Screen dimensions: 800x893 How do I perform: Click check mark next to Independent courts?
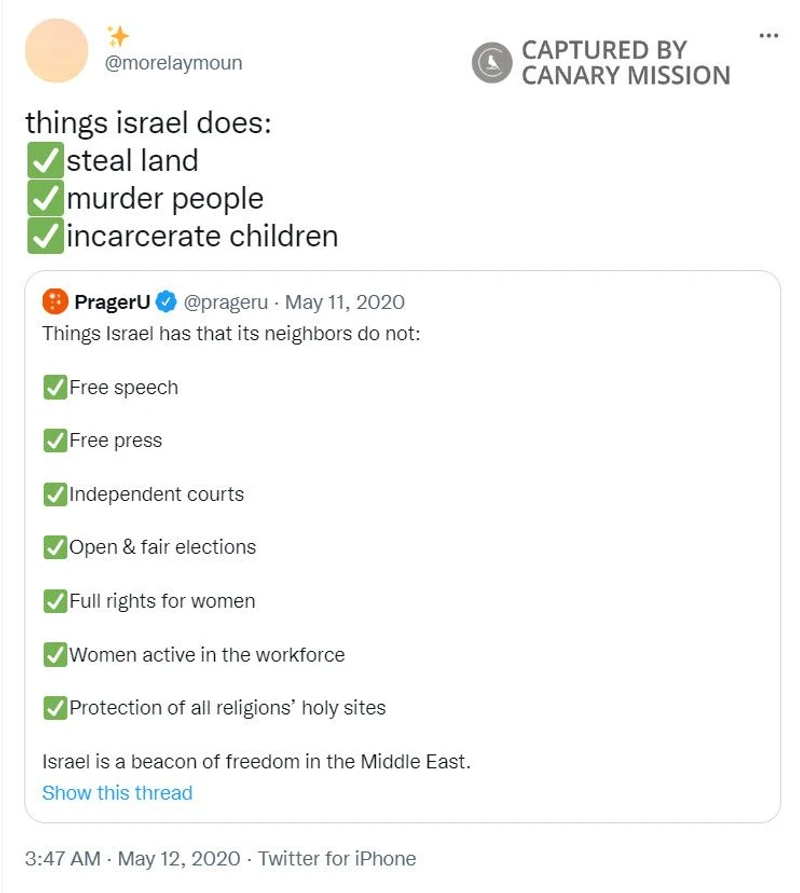(x=55, y=494)
